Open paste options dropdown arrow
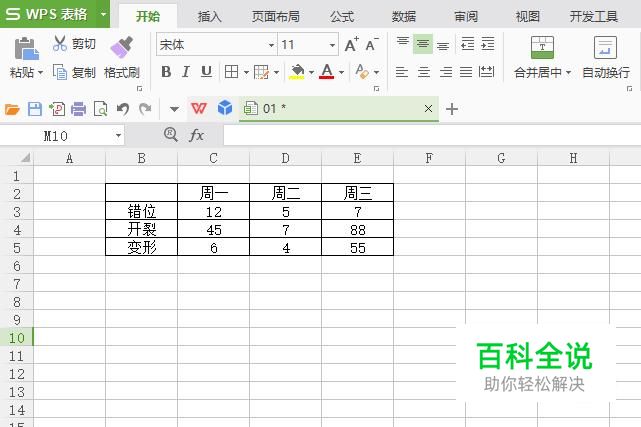Screen dimensions: 641x427 pos(40,73)
